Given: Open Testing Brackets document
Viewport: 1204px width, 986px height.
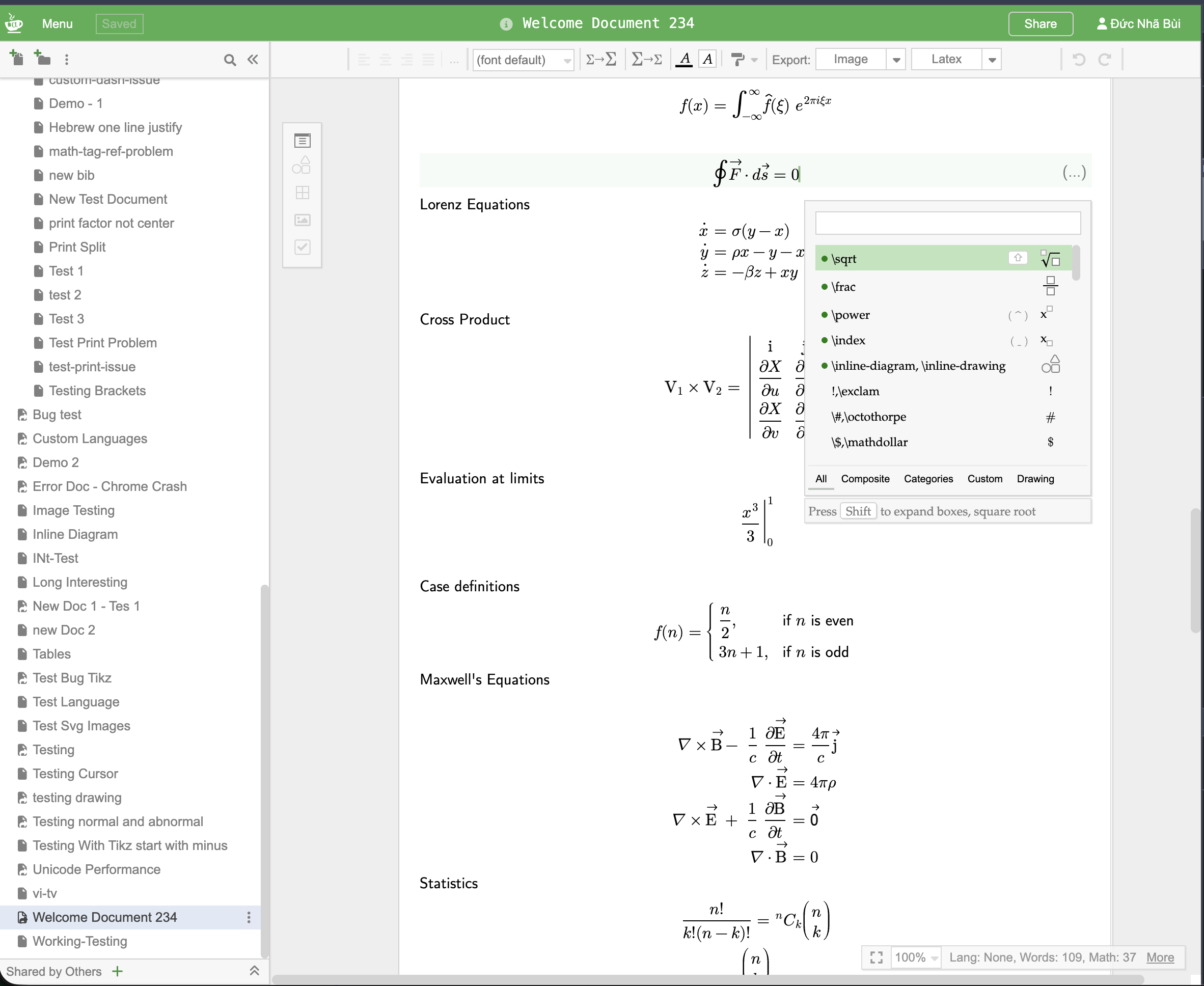Looking at the screenshot, I should point(97,391).
